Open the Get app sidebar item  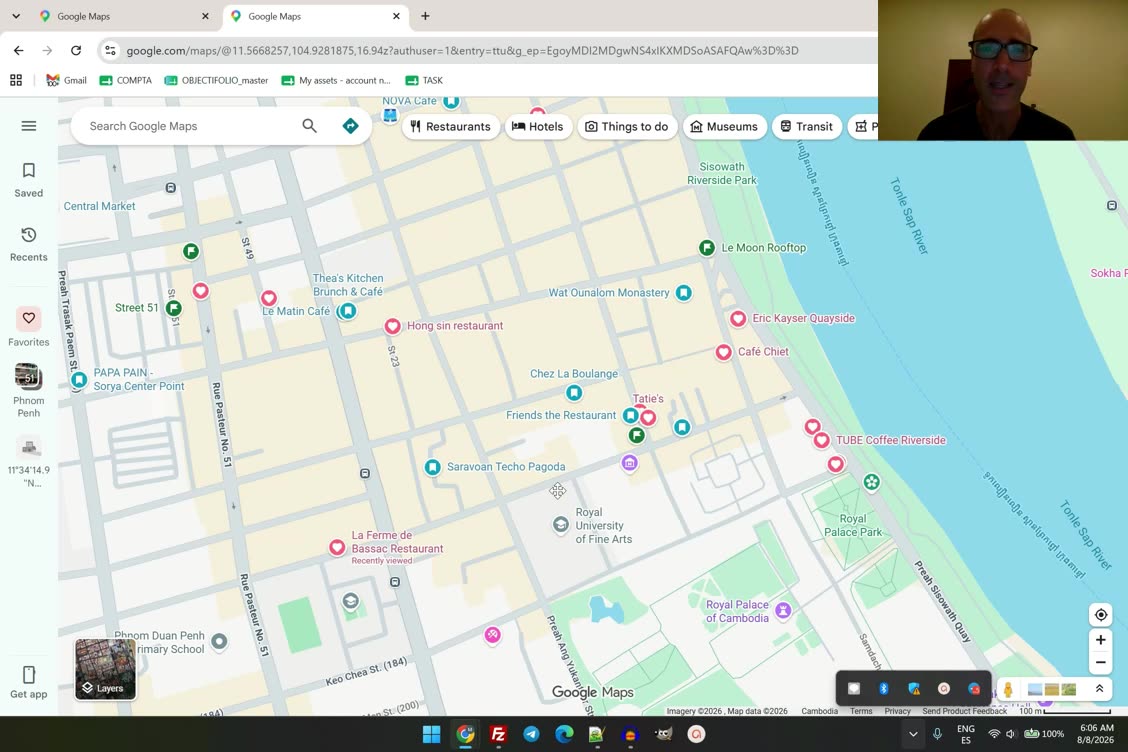[x=29, y=682]
